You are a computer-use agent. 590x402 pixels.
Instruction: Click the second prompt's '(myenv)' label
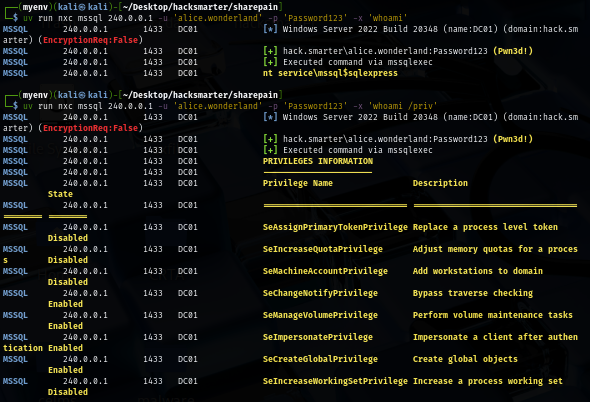tap(35, 95)
